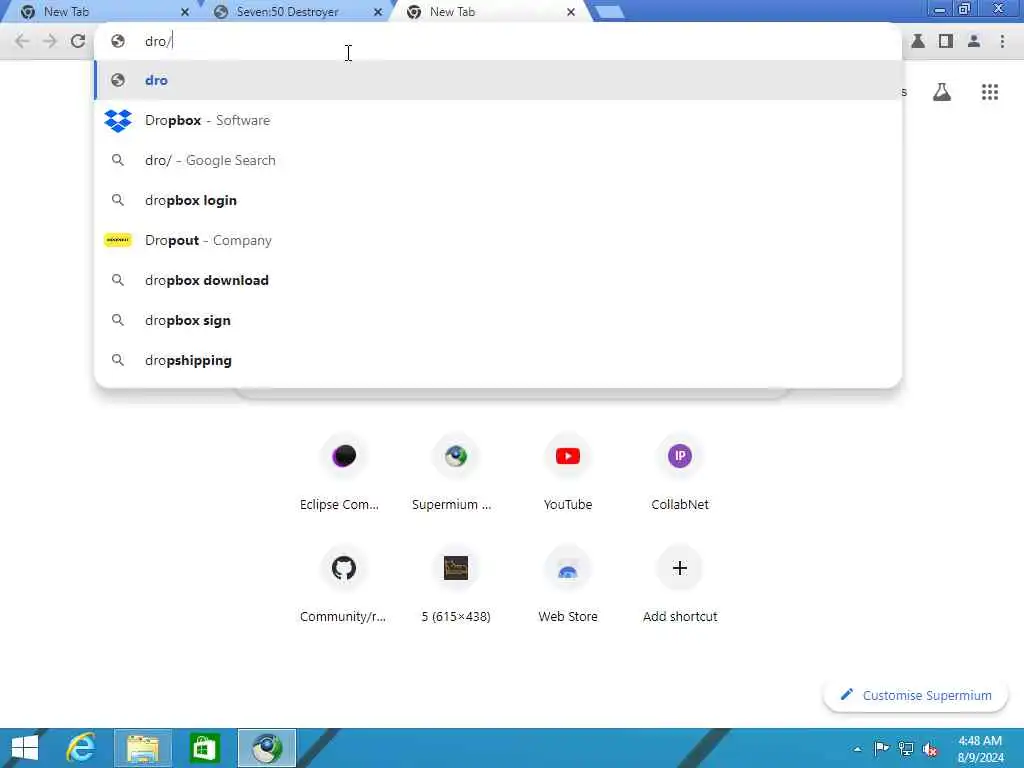This screenshot has width=1024, height=768.
Task: Open the Community/r... GitHub shortcut
Action: (x=343, y=584)
